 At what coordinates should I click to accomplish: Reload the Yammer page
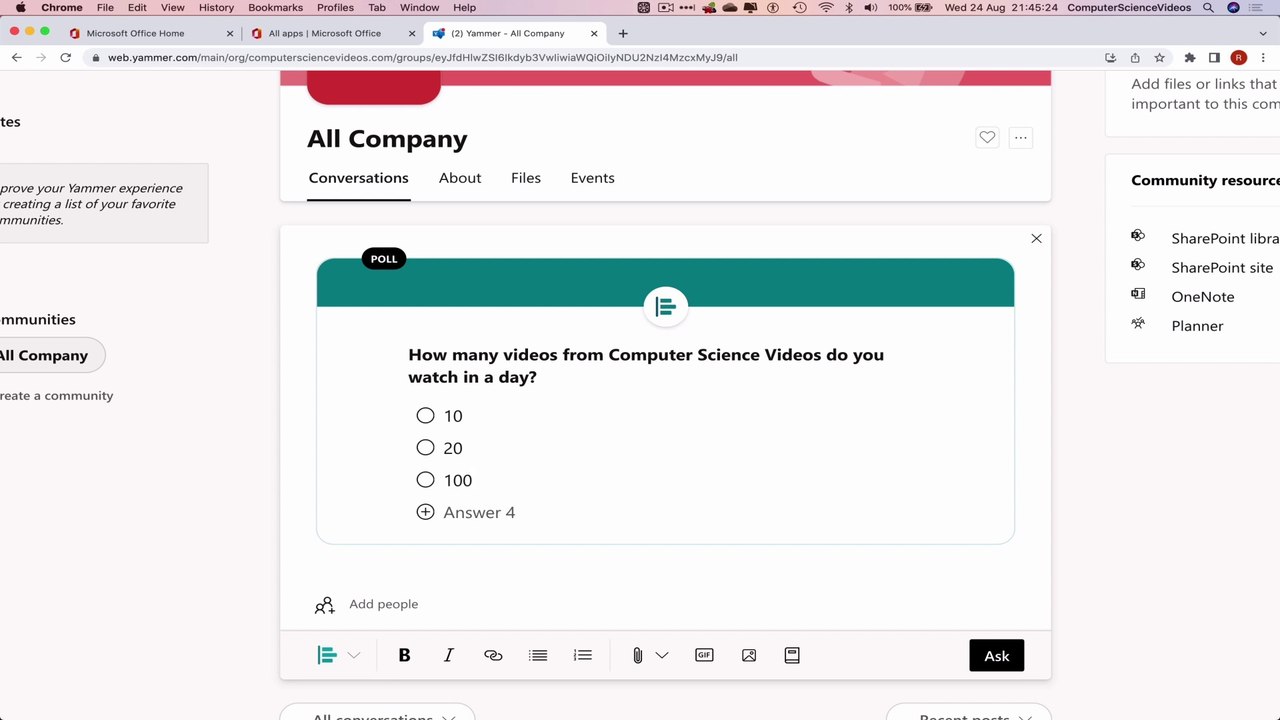point(66,57)
